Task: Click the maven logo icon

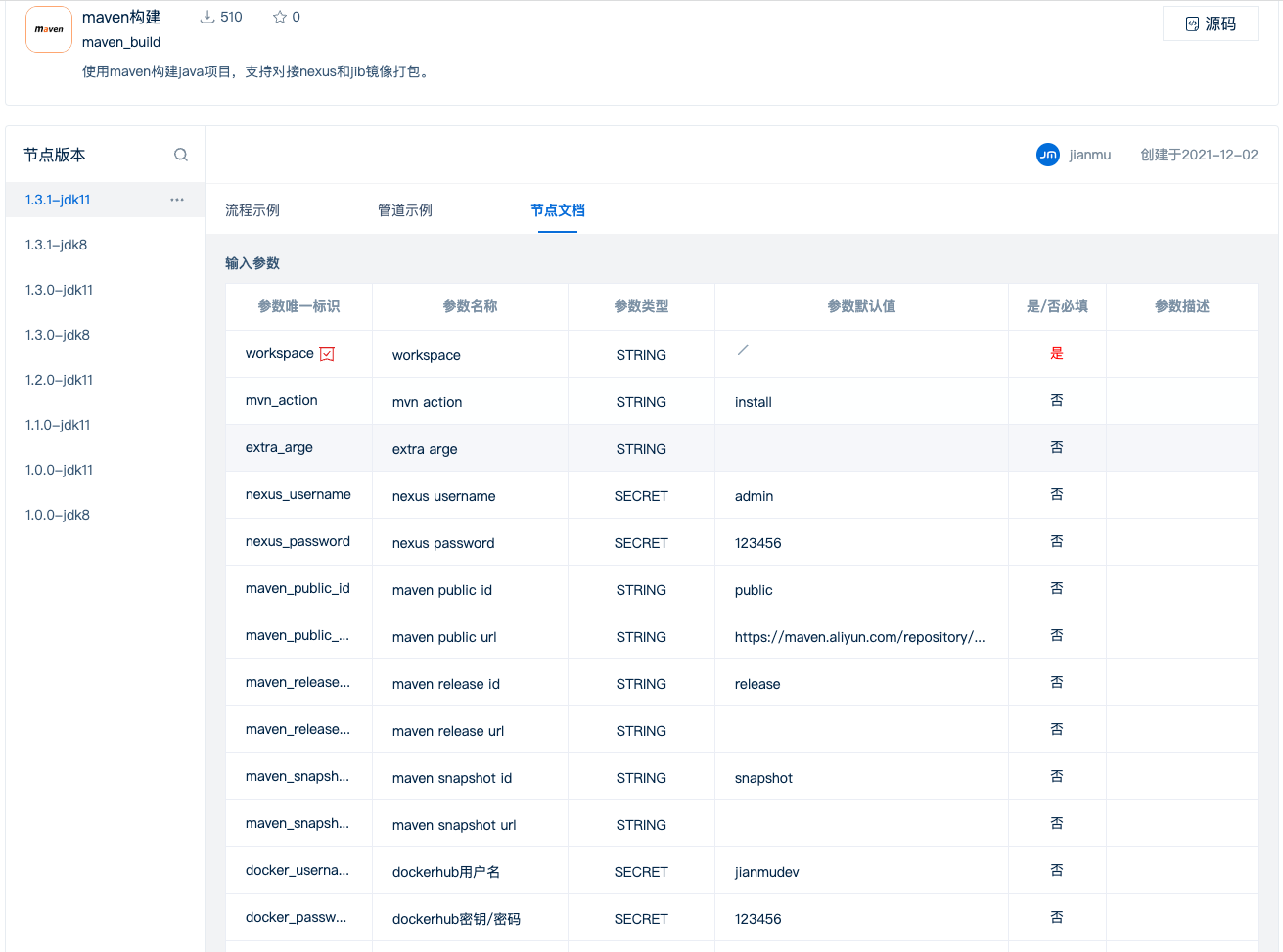Action: coord(49,29)
